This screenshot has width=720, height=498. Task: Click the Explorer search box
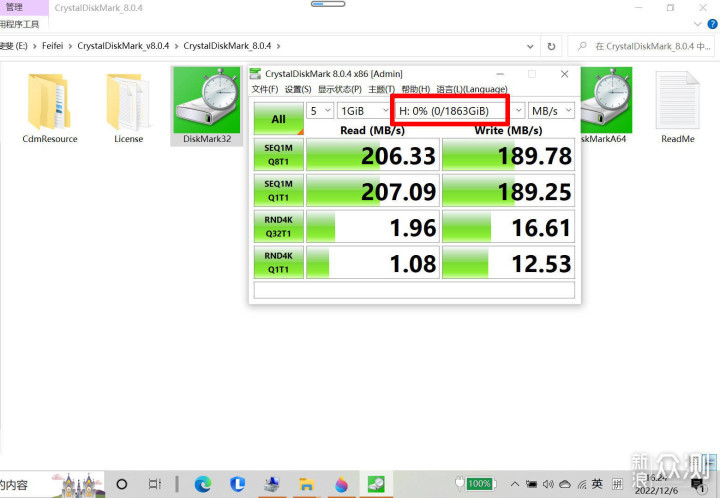[643, 46]
